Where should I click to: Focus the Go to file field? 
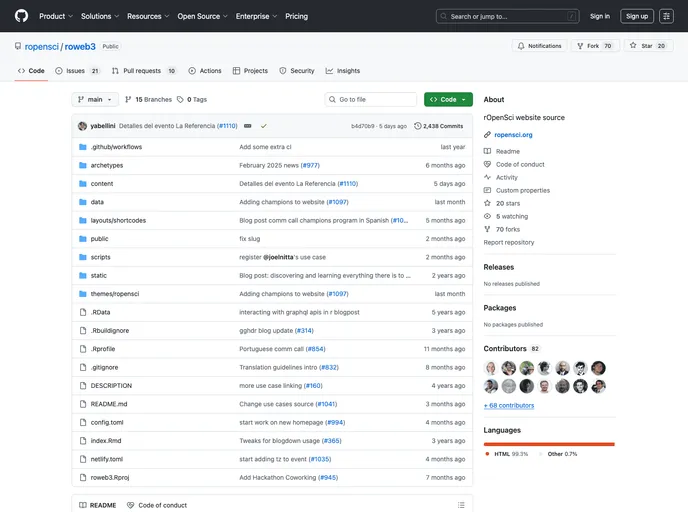370,100
